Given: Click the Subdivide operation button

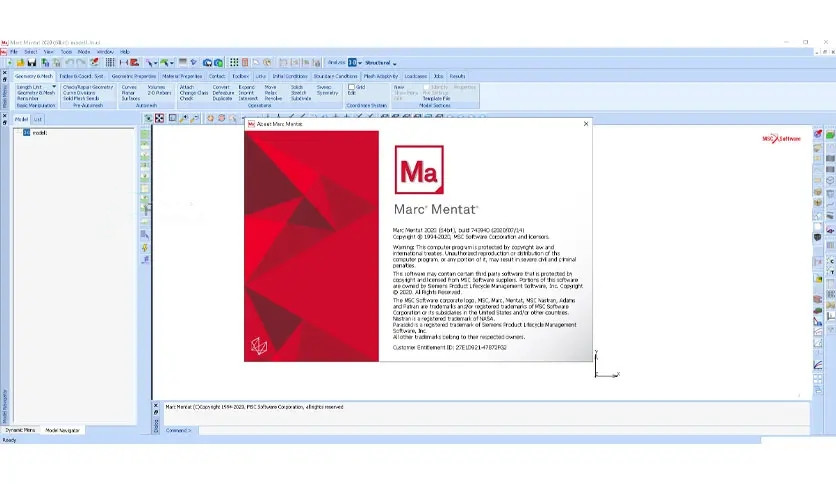Looking at the screenshot, I should pos(301,99).
